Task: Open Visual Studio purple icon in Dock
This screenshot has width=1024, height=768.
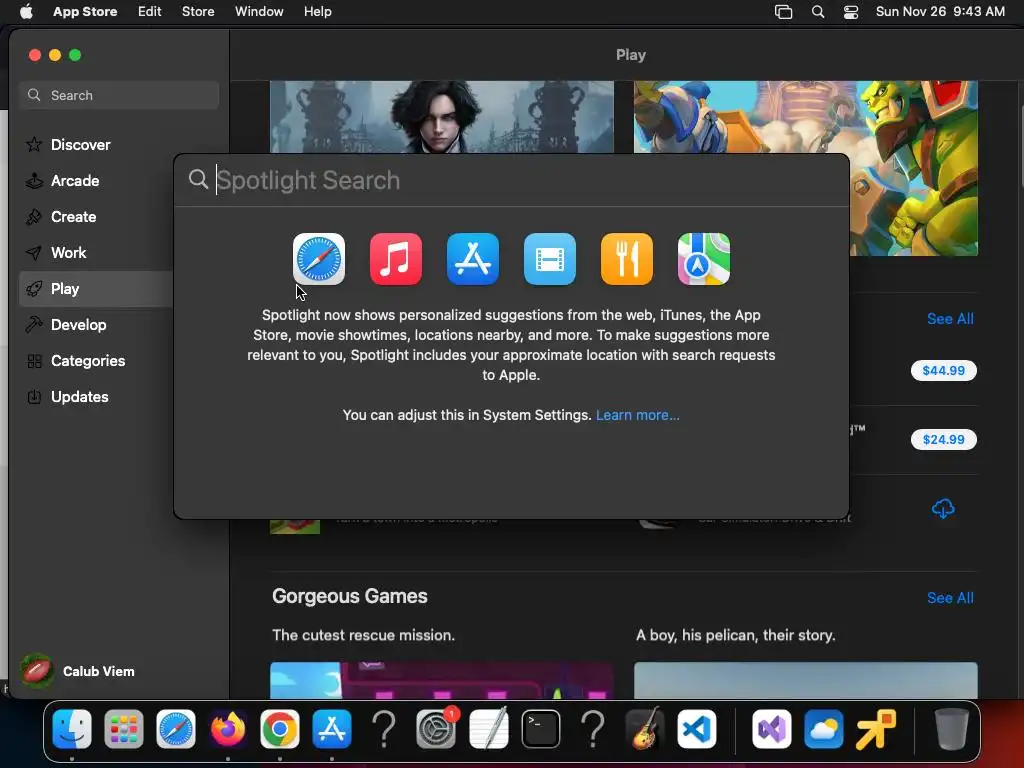Action: click(x=771, y=729)
